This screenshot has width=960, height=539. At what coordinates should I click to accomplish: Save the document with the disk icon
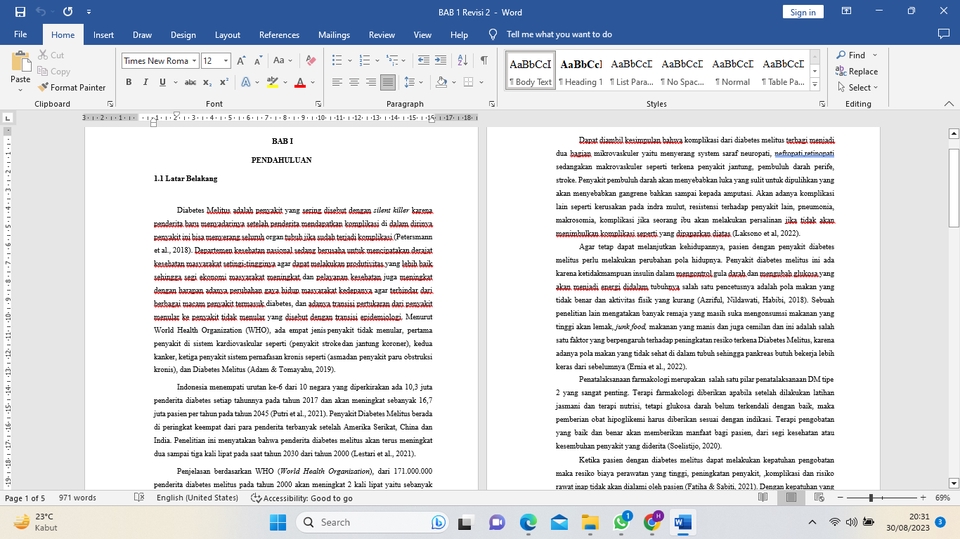[x=20, y=12]
